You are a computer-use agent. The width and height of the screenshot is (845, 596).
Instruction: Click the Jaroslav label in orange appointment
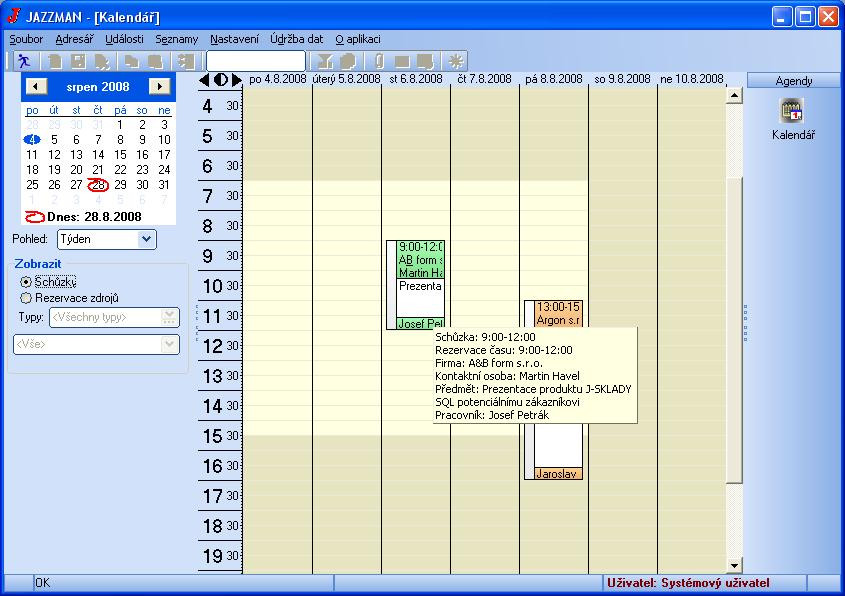pyautogui.click(x=558, y=474)
